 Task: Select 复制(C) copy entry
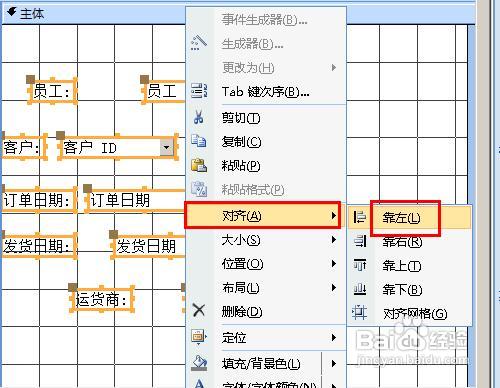(x=266, y=142)
